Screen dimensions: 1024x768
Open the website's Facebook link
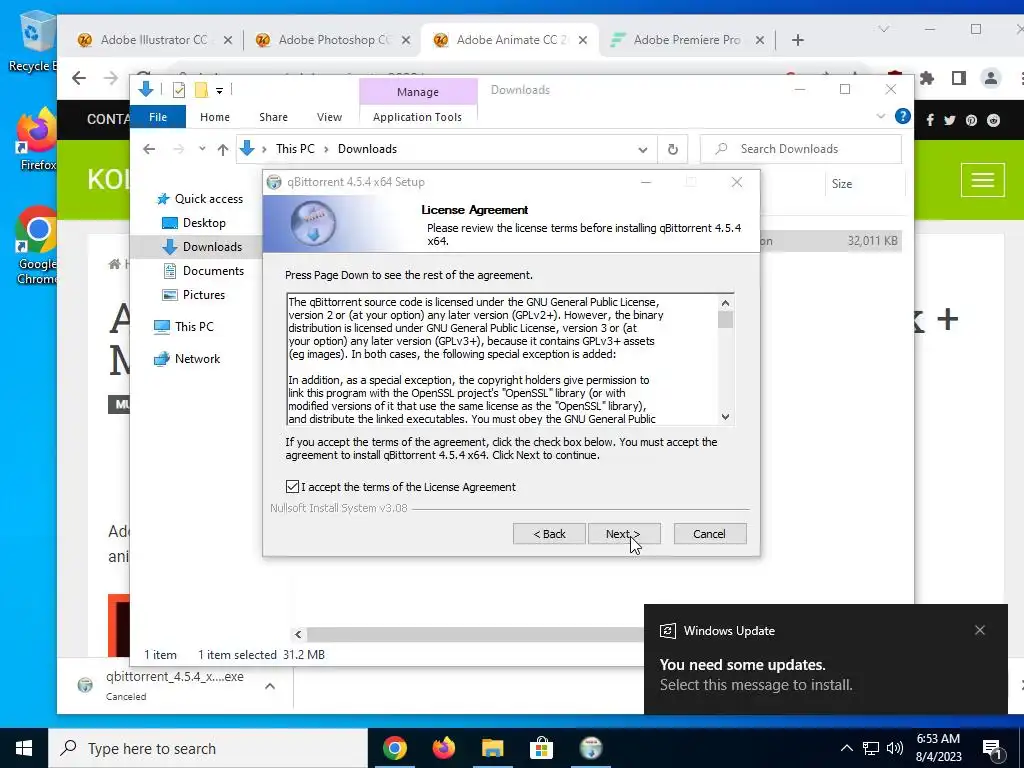930,120
